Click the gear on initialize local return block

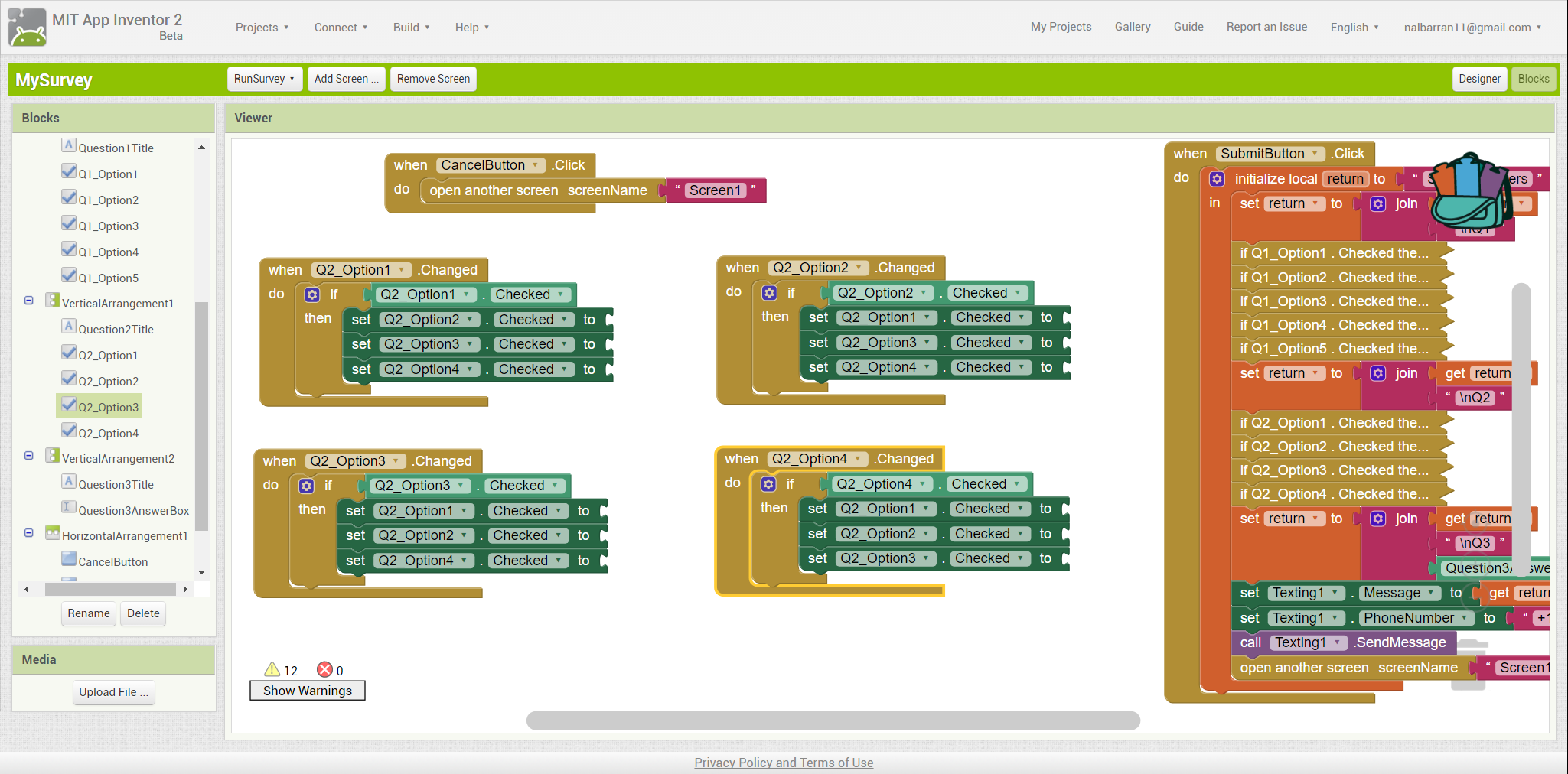click(x=1217, y=179)
